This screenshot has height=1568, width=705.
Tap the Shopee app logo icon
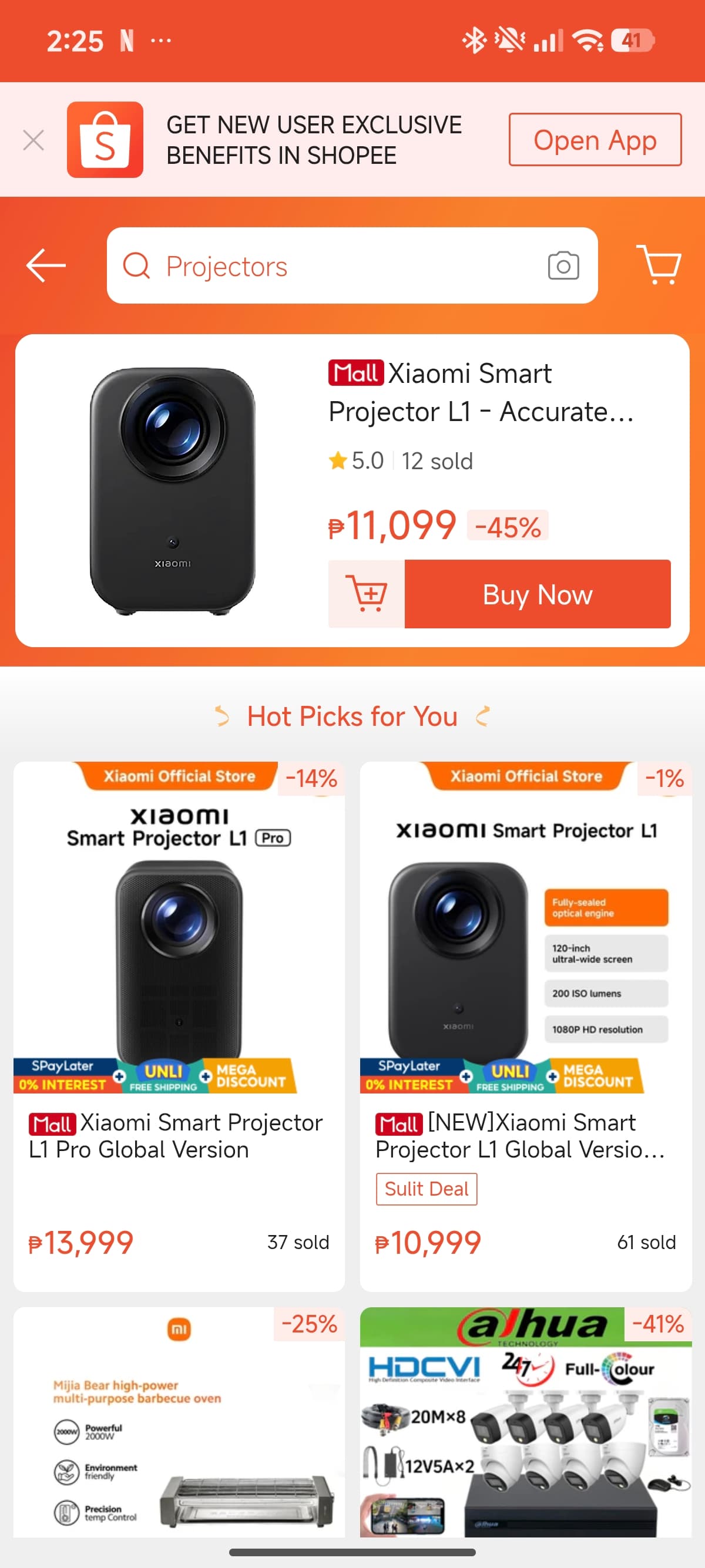coord(105,139)
